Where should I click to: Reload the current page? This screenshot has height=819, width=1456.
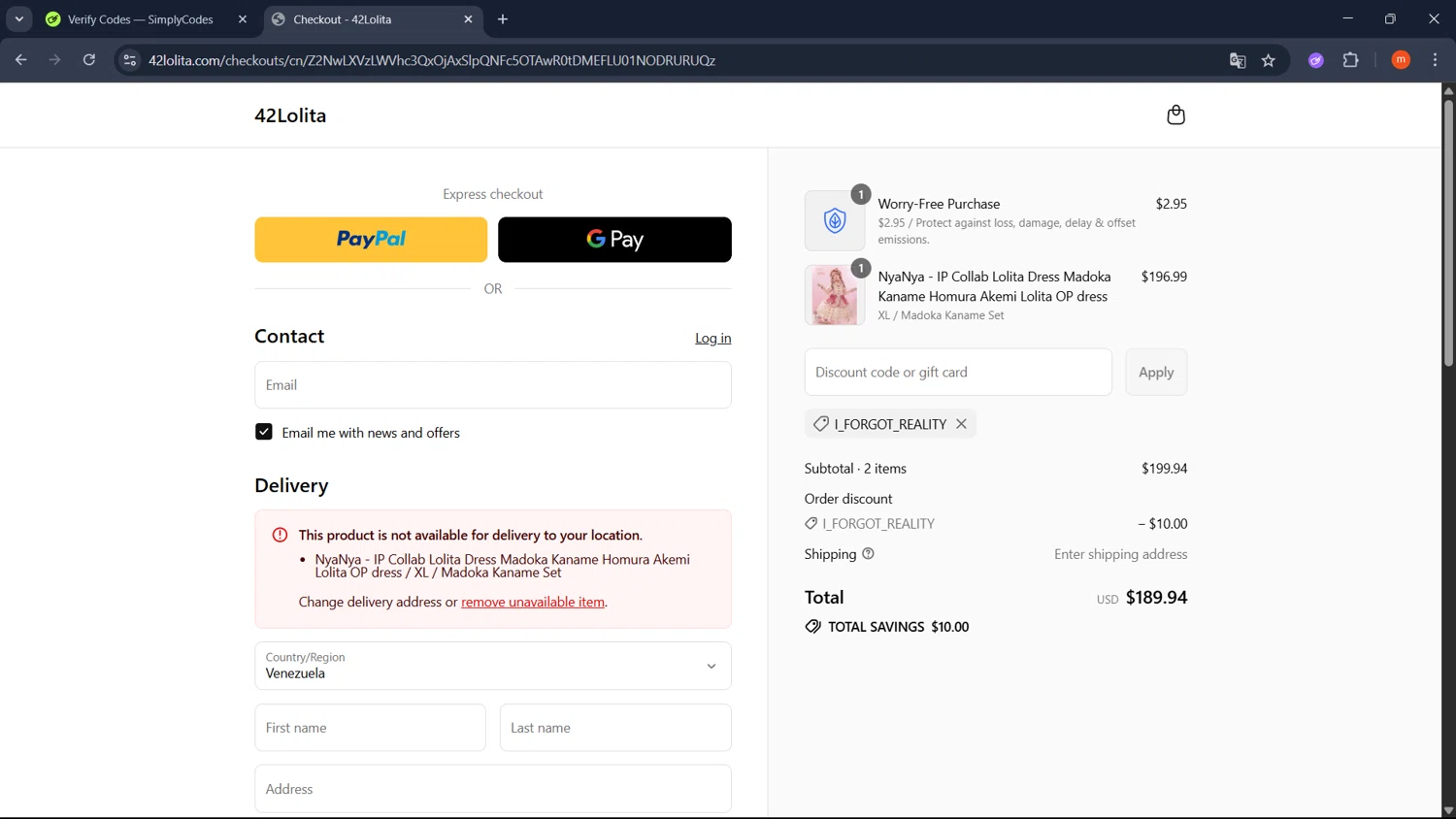pos(89,60)
